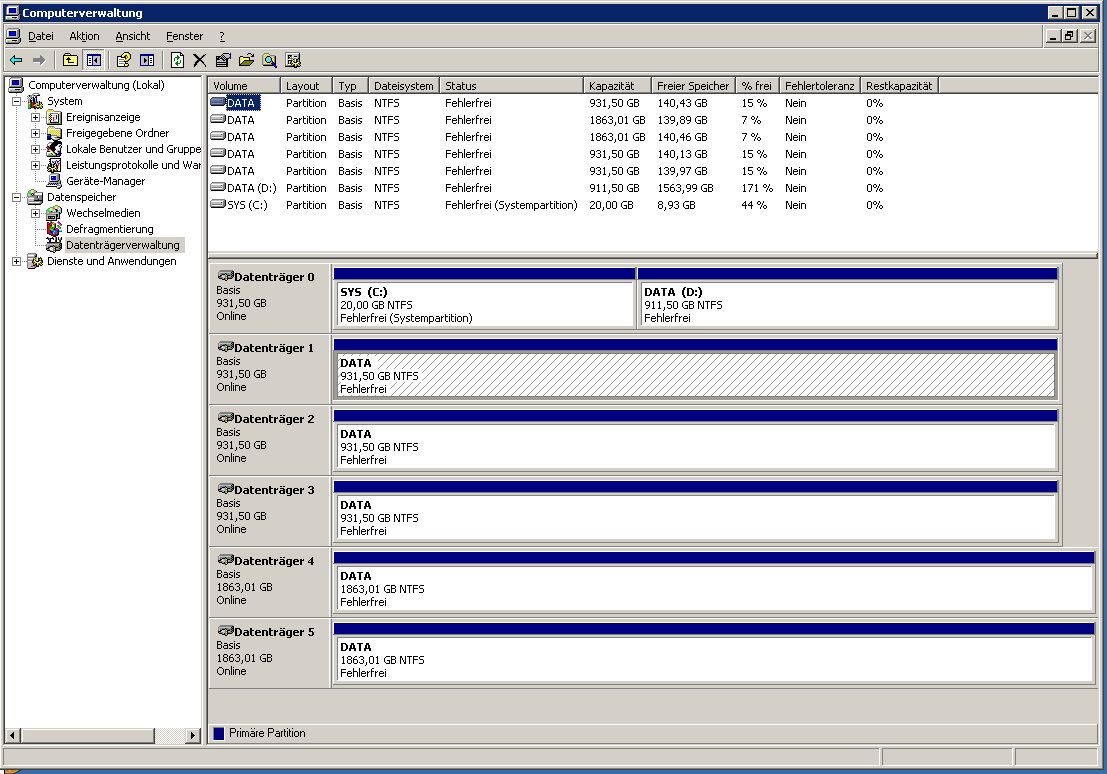The width and height of the screenshot is (1107, 774).
Task: Go up one level with the folder icon
Action: pos(70,61)
